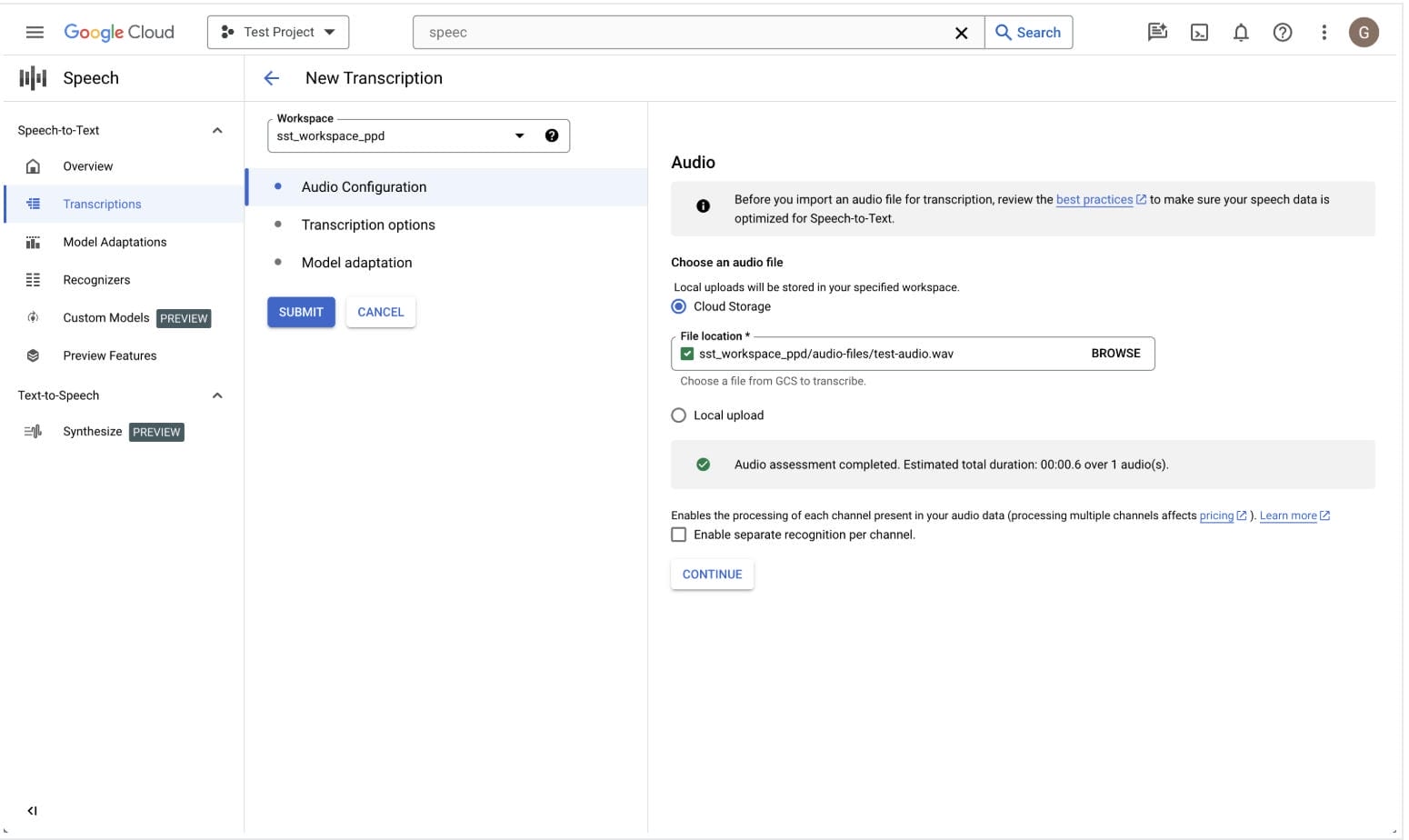Screen dimensions: 1409x840
Task: Click the Speech product waveform icon
Action: [33, 78]
